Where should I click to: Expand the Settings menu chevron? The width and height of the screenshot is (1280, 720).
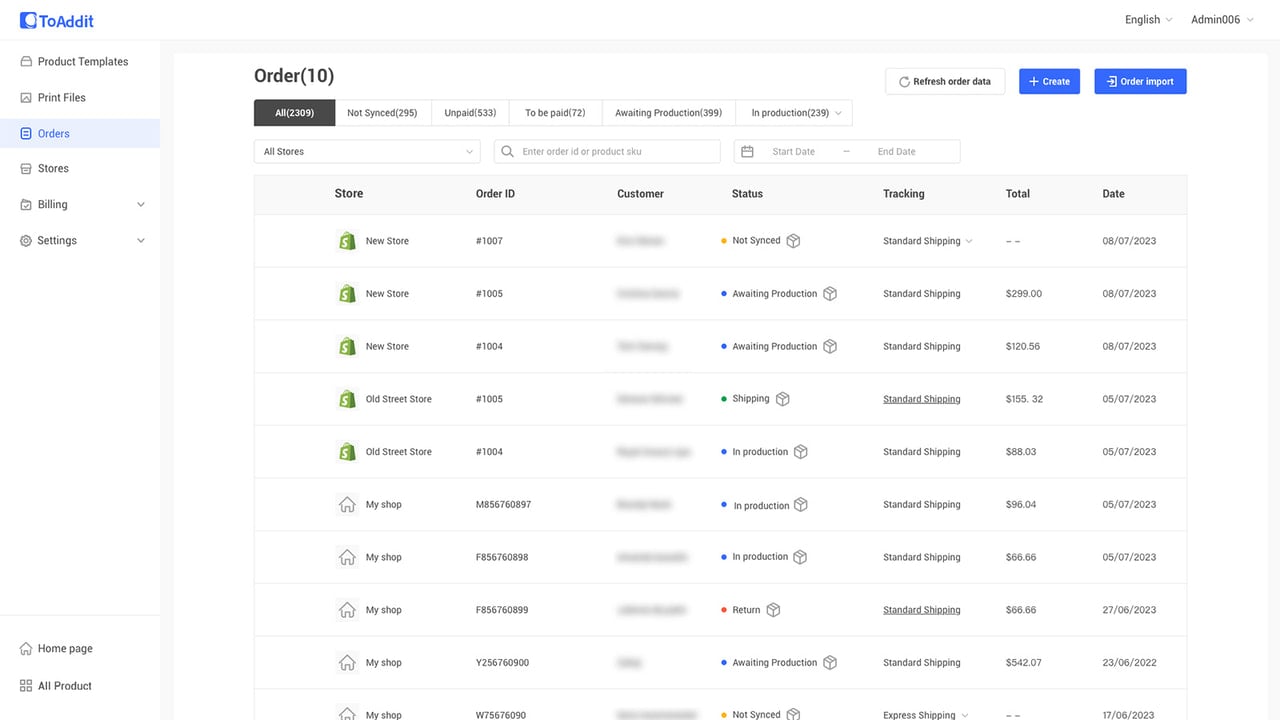pyautogui.click(x=141, y=241)
